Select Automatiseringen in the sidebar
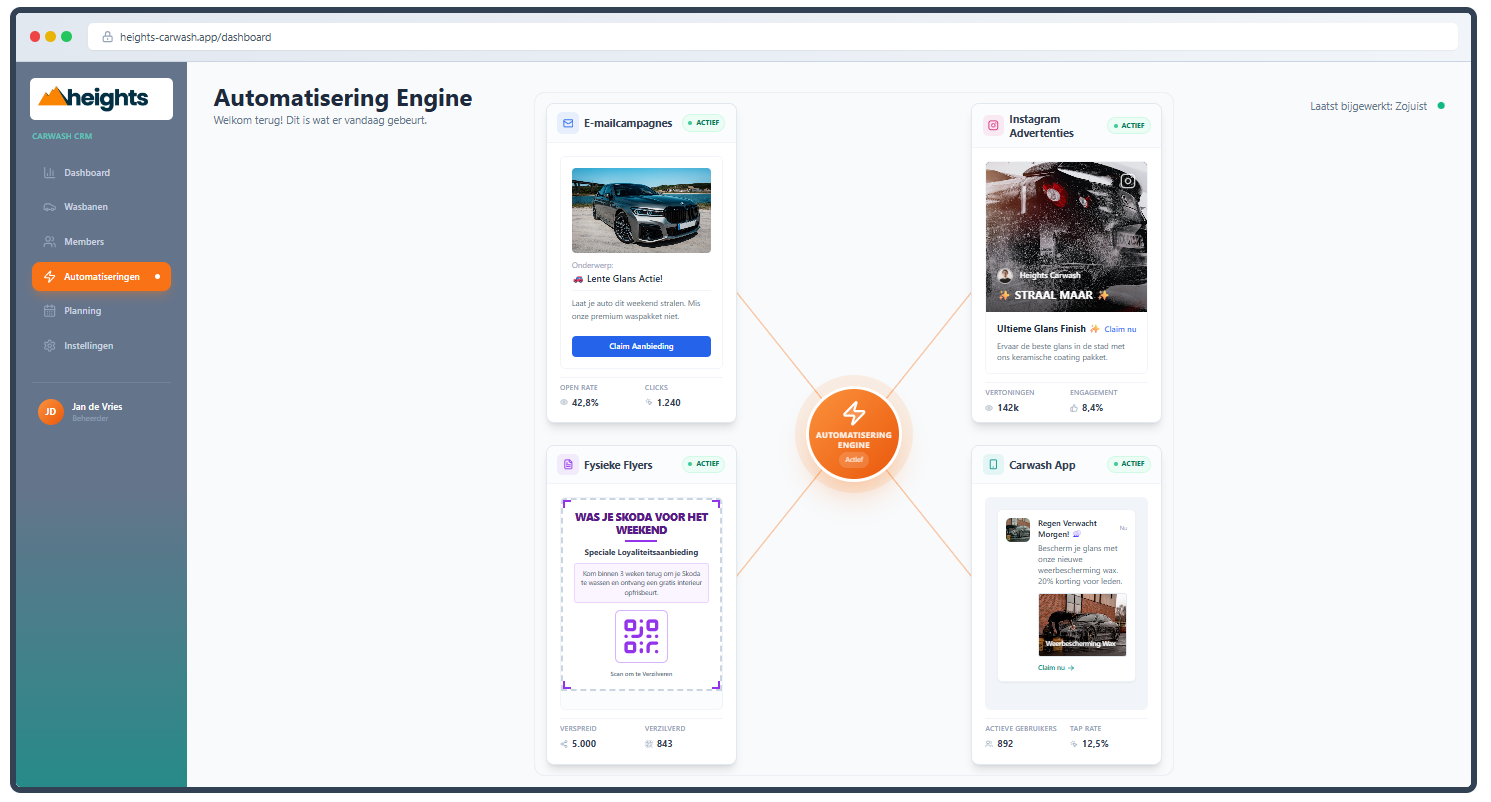Image resolution: width=1491 pixels, height=802 pixels. 101,277
